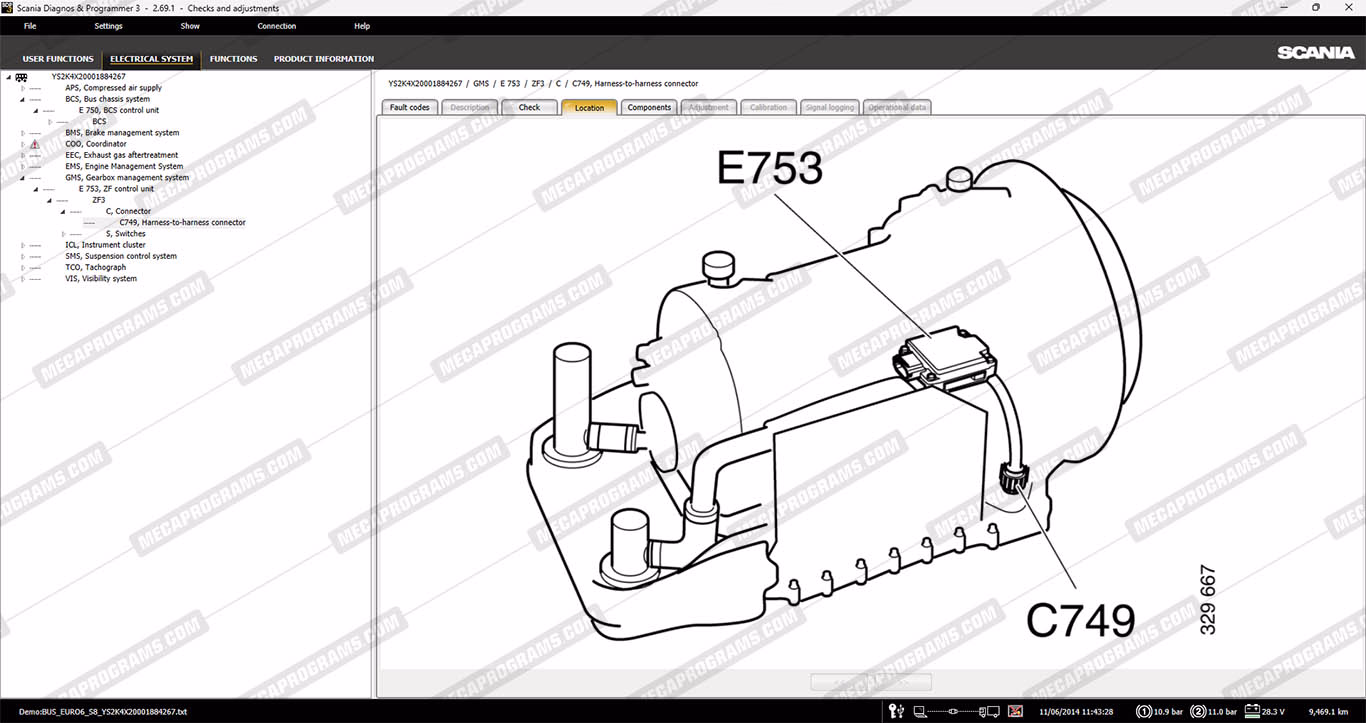
Task: Switch to the Fault codes tab
Action: [410, 107]
